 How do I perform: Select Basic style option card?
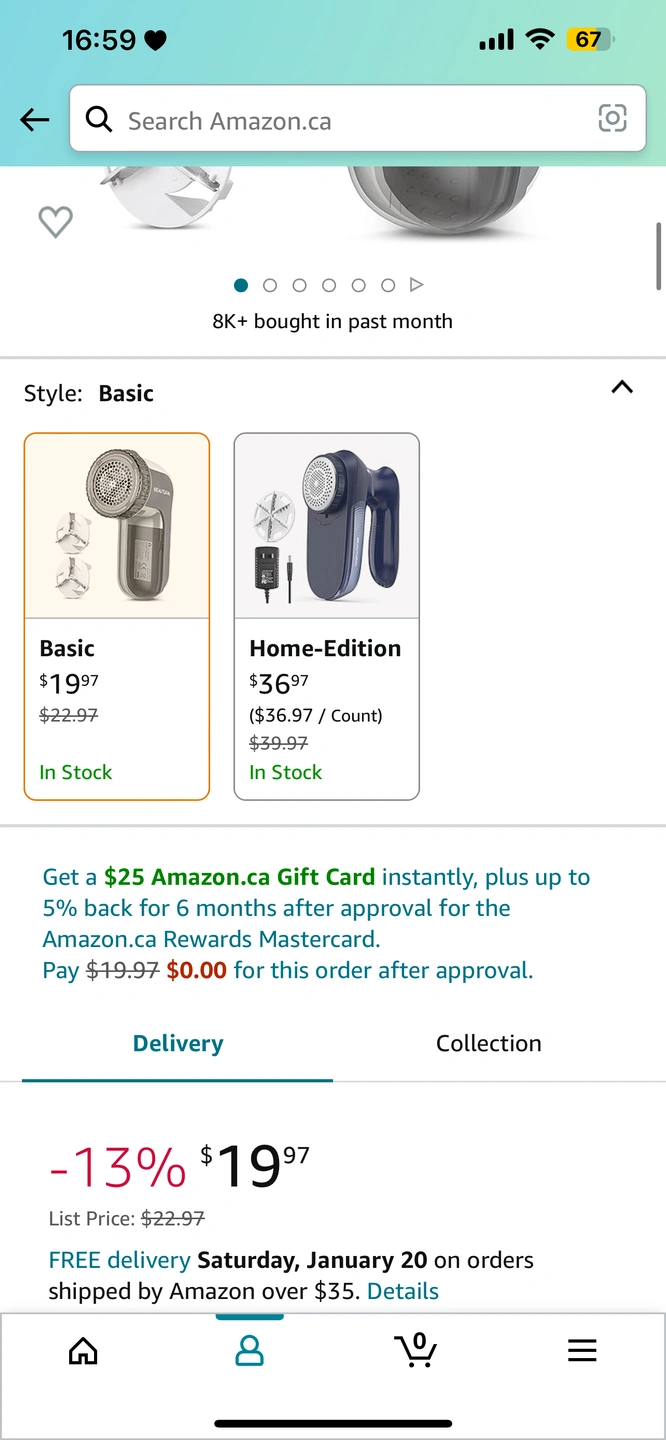click(x=117, y=616)
